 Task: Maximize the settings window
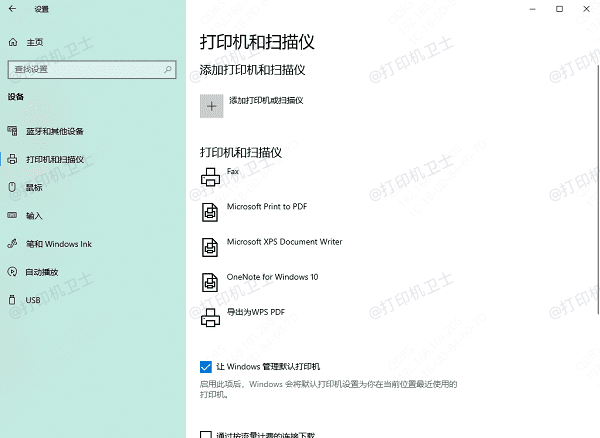[x=559, y=9]
